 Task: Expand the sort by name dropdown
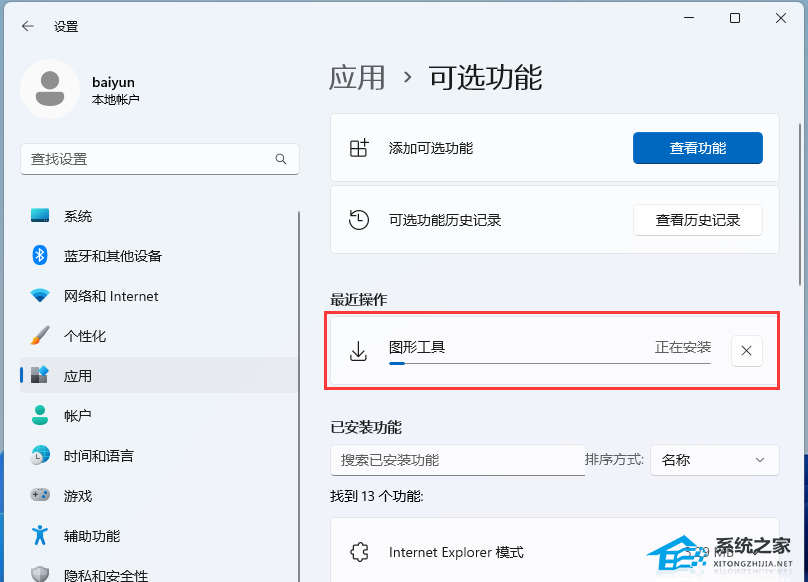click(x=714, y=460)
